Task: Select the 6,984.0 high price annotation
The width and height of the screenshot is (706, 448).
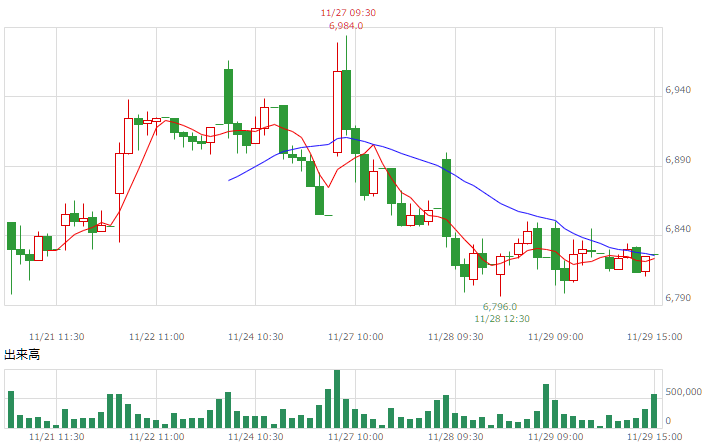Action: click(x=346, y=26)
